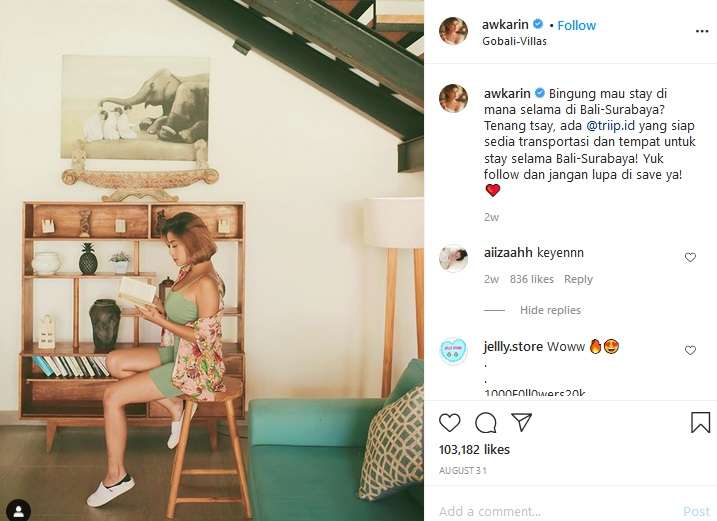View the 103,182 likes list
Screen dimensions: 717x521
pyautogui.click(x=474, y=450)
